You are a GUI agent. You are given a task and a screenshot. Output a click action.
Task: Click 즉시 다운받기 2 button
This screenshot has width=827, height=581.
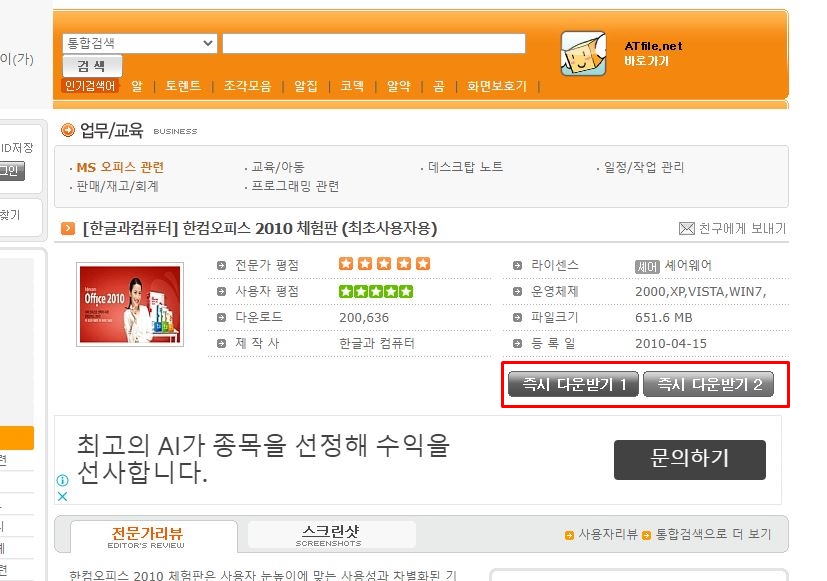(709, 384)
